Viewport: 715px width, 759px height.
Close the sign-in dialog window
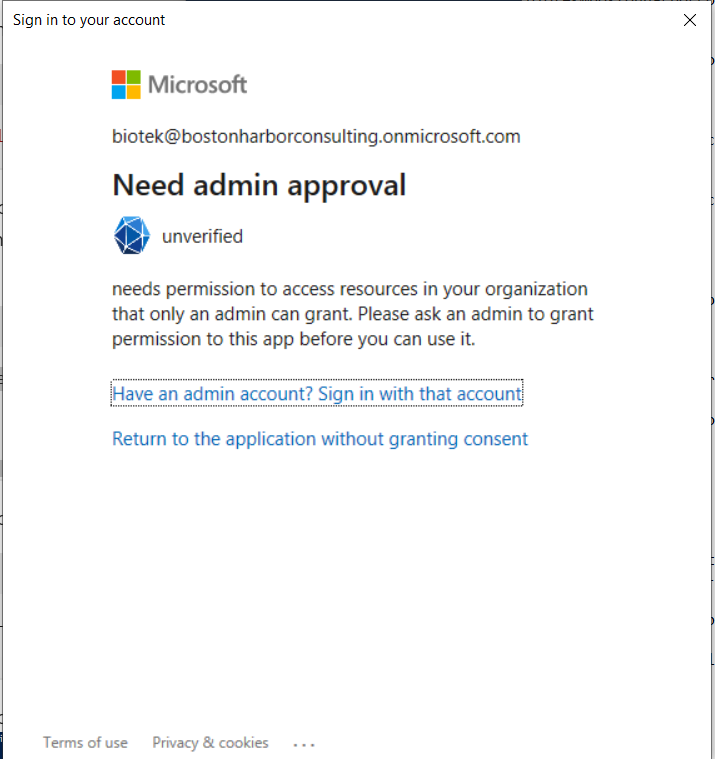pos(689,20)
